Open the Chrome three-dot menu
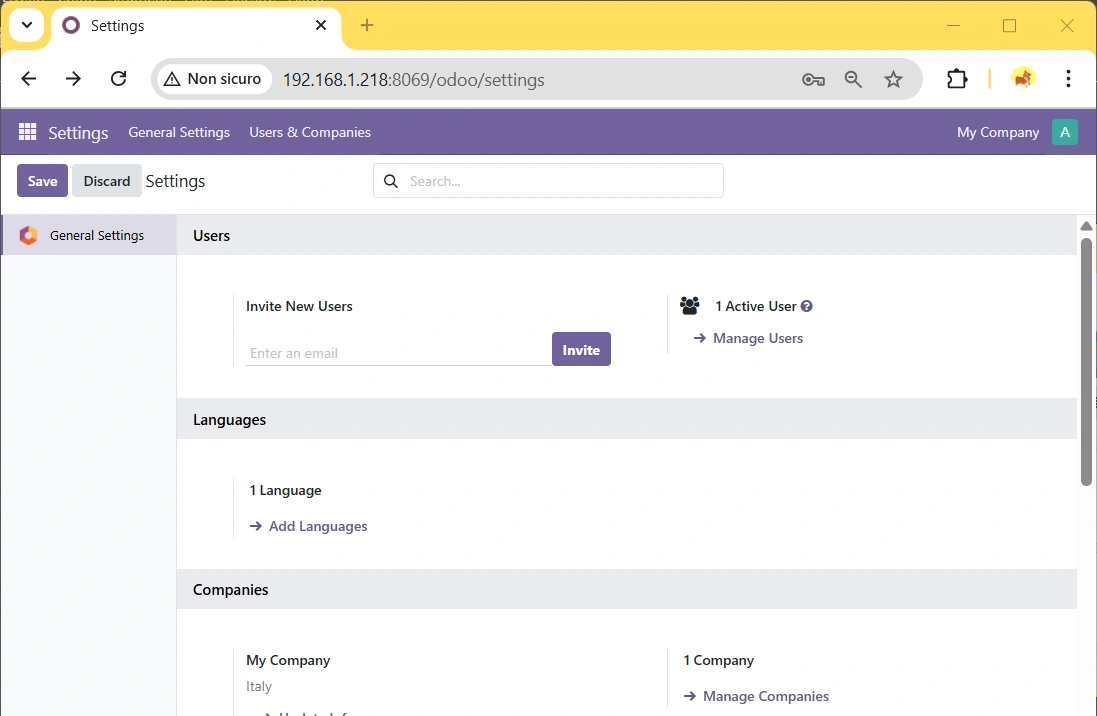This screenshot has width=1097, height=716. pyautogui.click(x=1068, y=78)
